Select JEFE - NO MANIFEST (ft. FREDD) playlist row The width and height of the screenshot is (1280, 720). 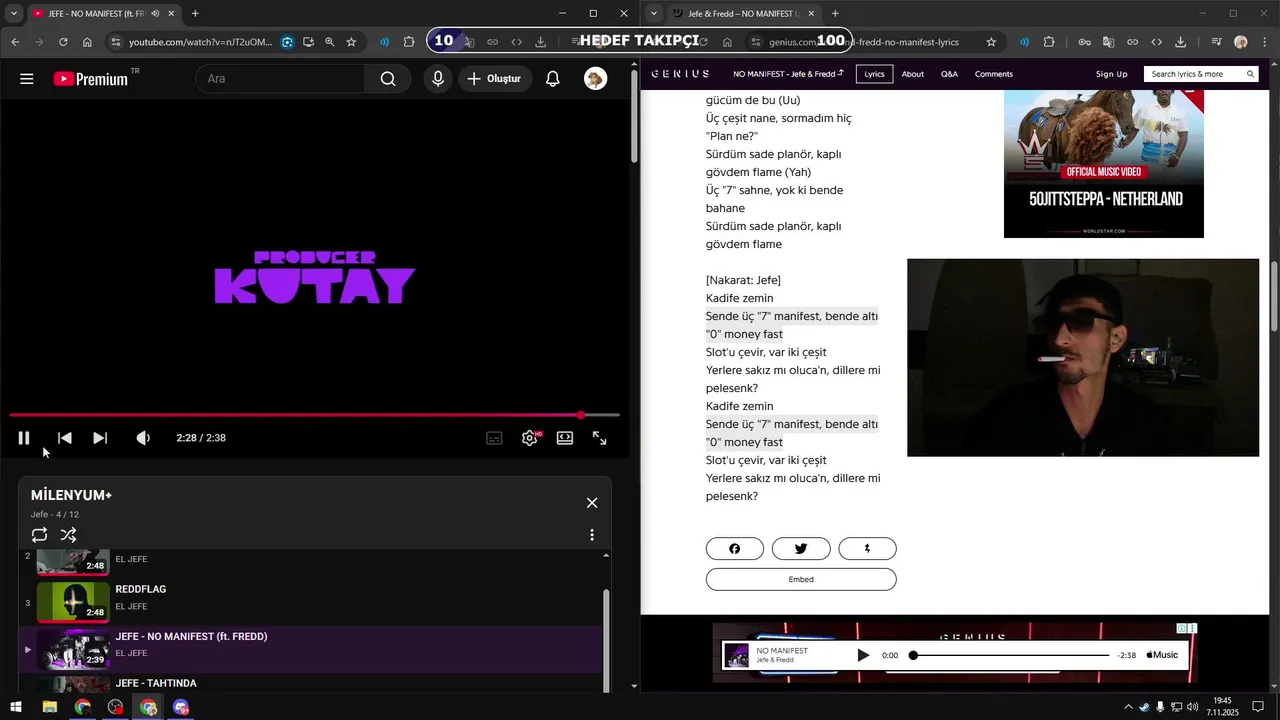(311, 649)
